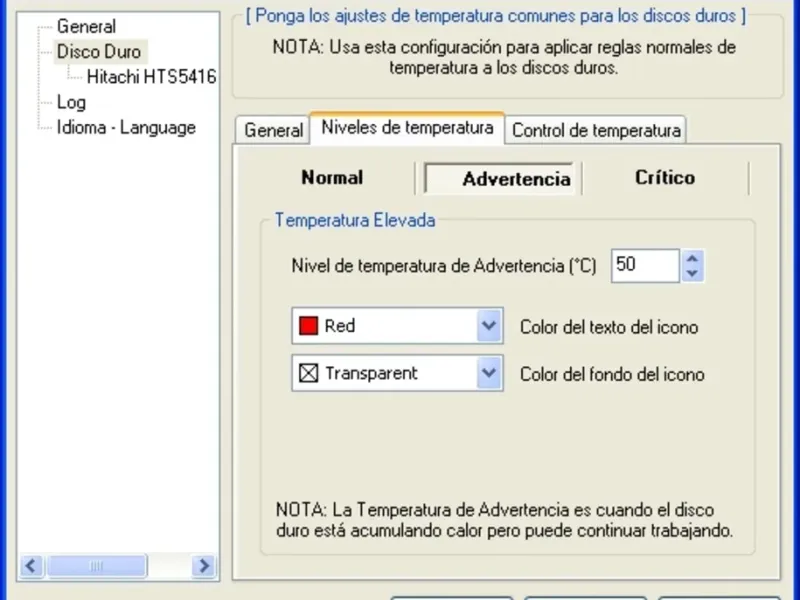
Task: Increase warning temperature with up arrow
Action: 693,258
